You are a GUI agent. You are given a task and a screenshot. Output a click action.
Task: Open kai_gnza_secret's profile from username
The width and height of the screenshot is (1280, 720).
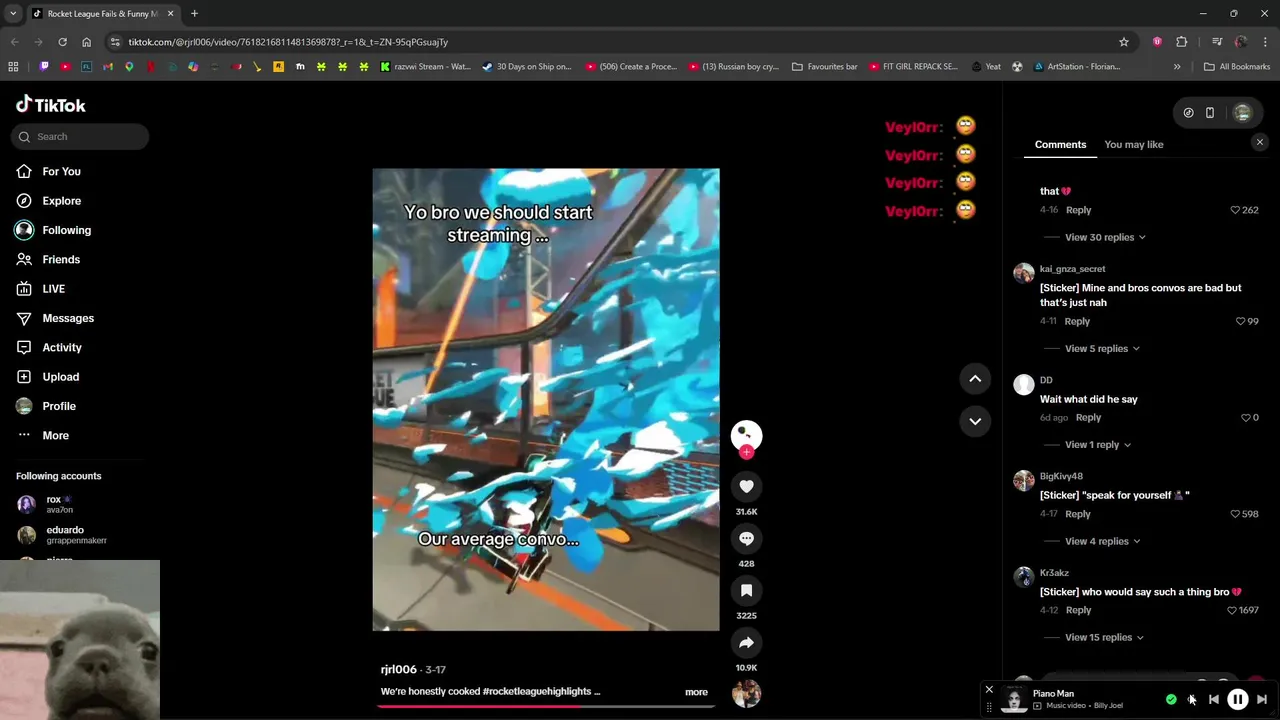pos(1072,269)
